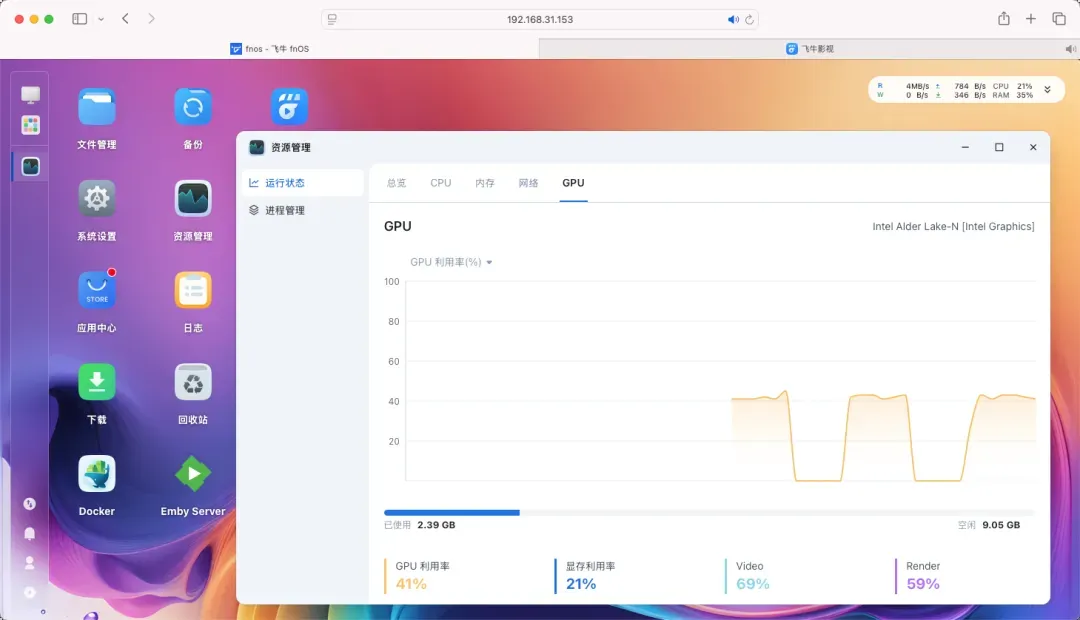Open the 文件管理 file manager icon
The image size is (1080, 620).
click(97, 107)
